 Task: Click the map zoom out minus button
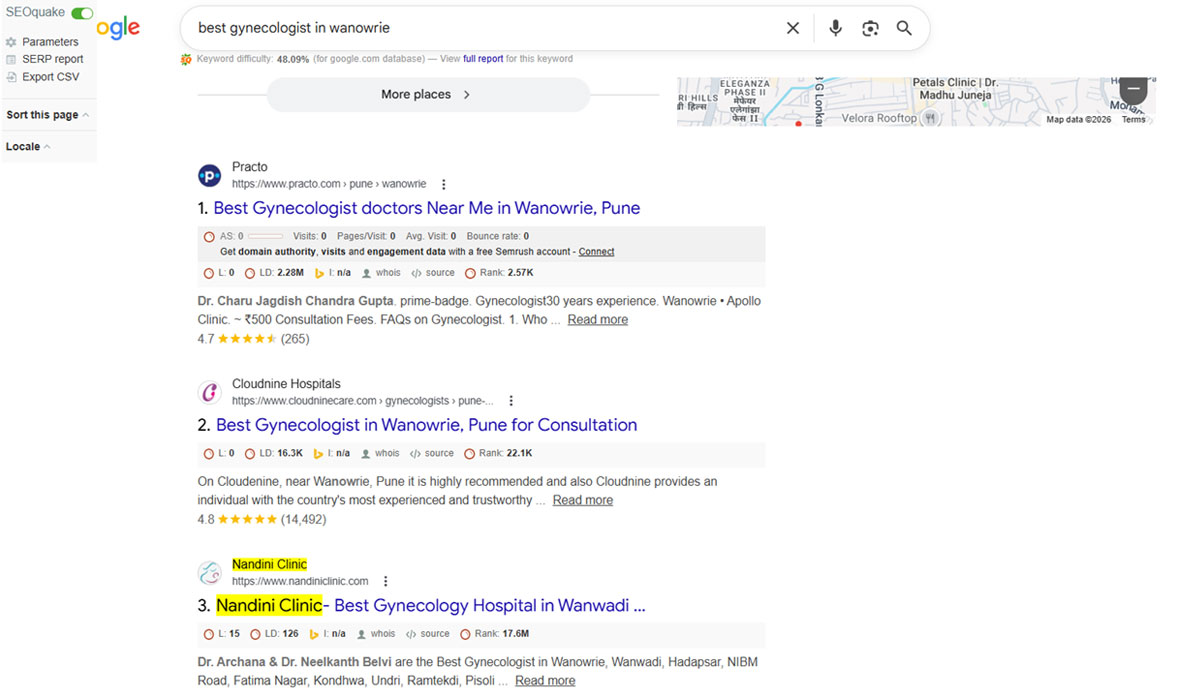click(x=1132, y=88)
